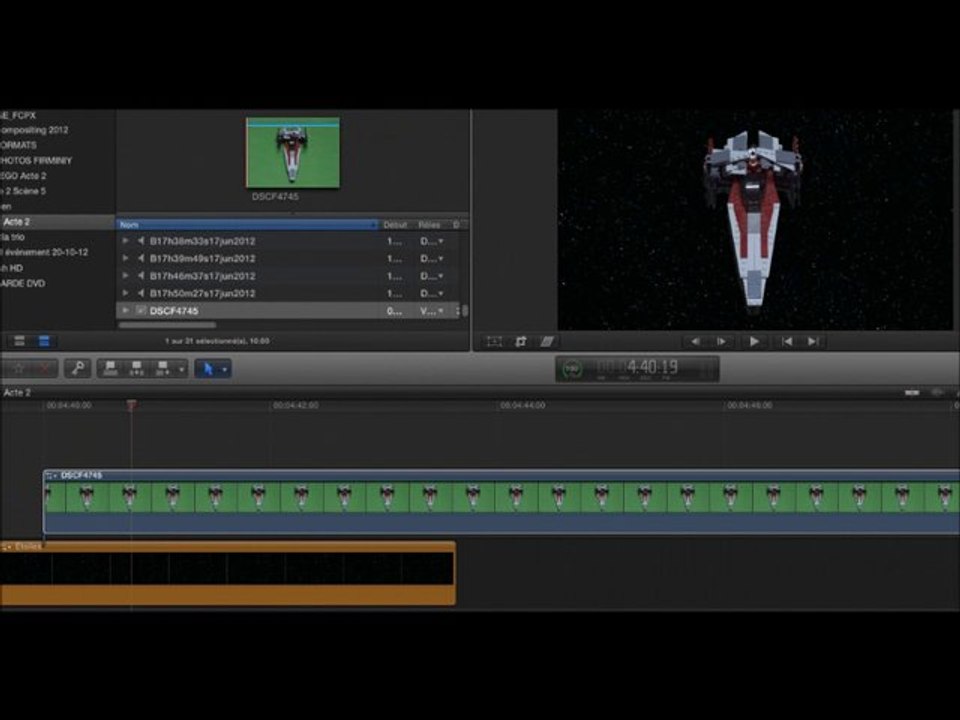Select clip name B17h46m37s17jun2012
The width and height of the screenshot is (960, 720).
click(x=203, y=276)
